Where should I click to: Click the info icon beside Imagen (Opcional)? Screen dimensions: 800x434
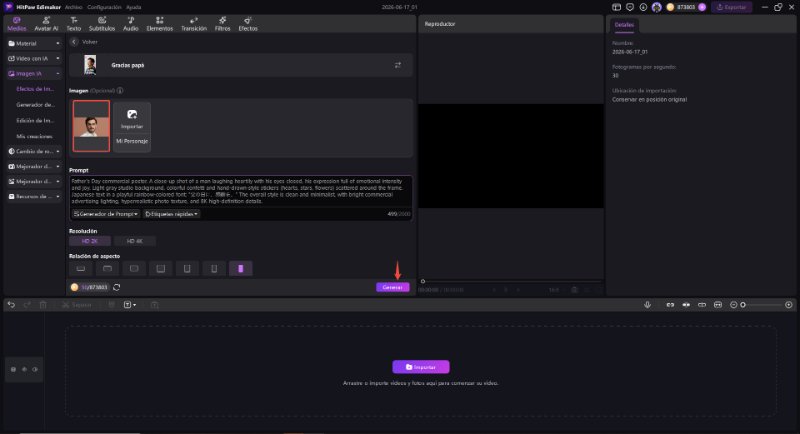pos(120,91)
